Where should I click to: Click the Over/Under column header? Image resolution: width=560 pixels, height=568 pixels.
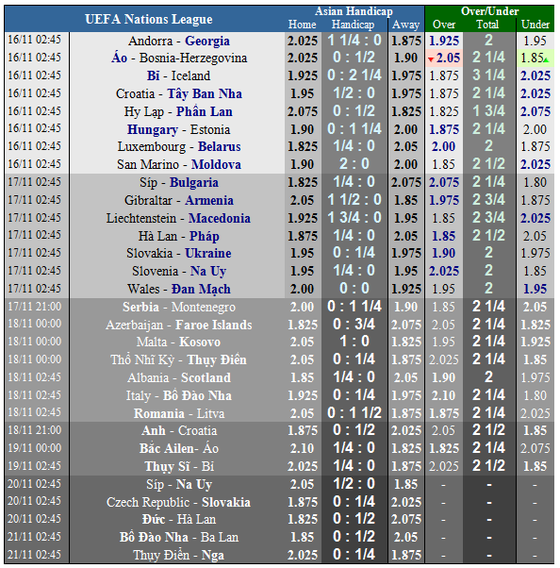(x=490, y=11)
